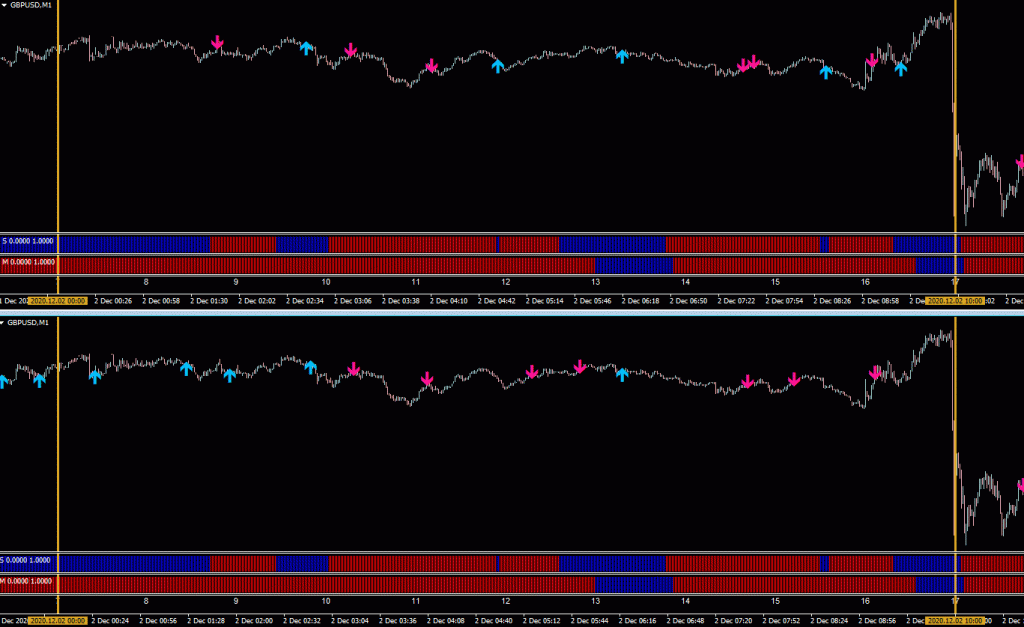Click the highlighted '2020.12.02 00:00' date label in lower chart
The width and height of the screenshot is (1024, 627).
[57, 620]
